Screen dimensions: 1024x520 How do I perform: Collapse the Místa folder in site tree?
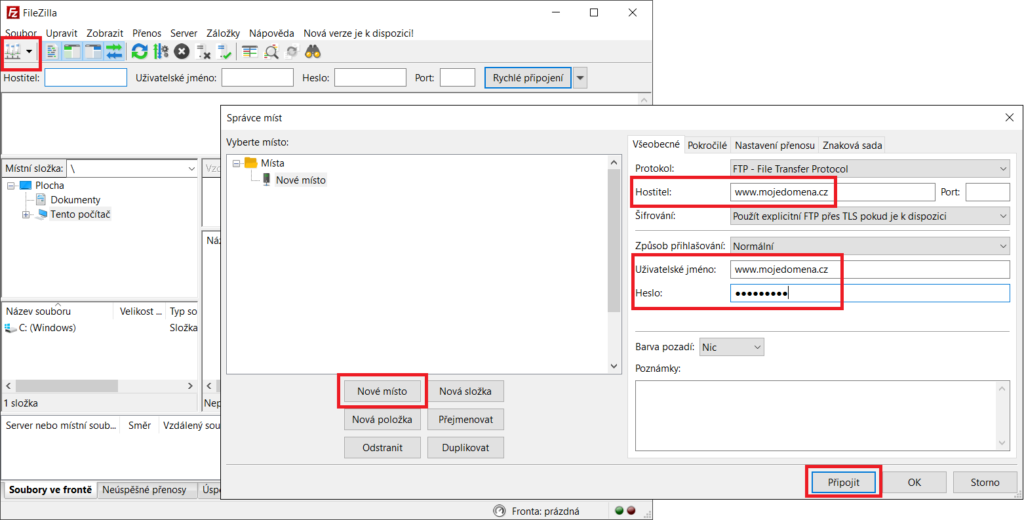point(236,163)
